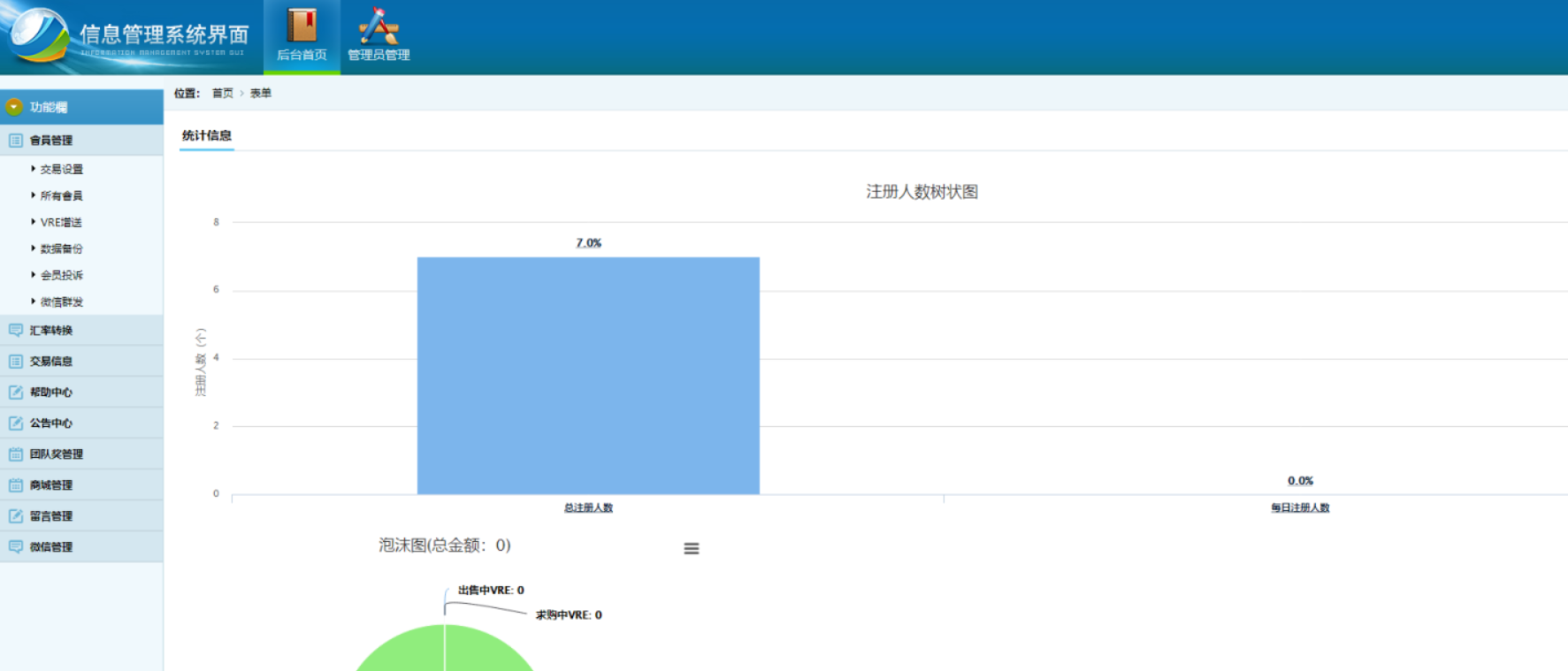Viewport: 1568px width, 671px height.
Task: Click the blue 总注册人数 bar
Action: coord(588,376)
